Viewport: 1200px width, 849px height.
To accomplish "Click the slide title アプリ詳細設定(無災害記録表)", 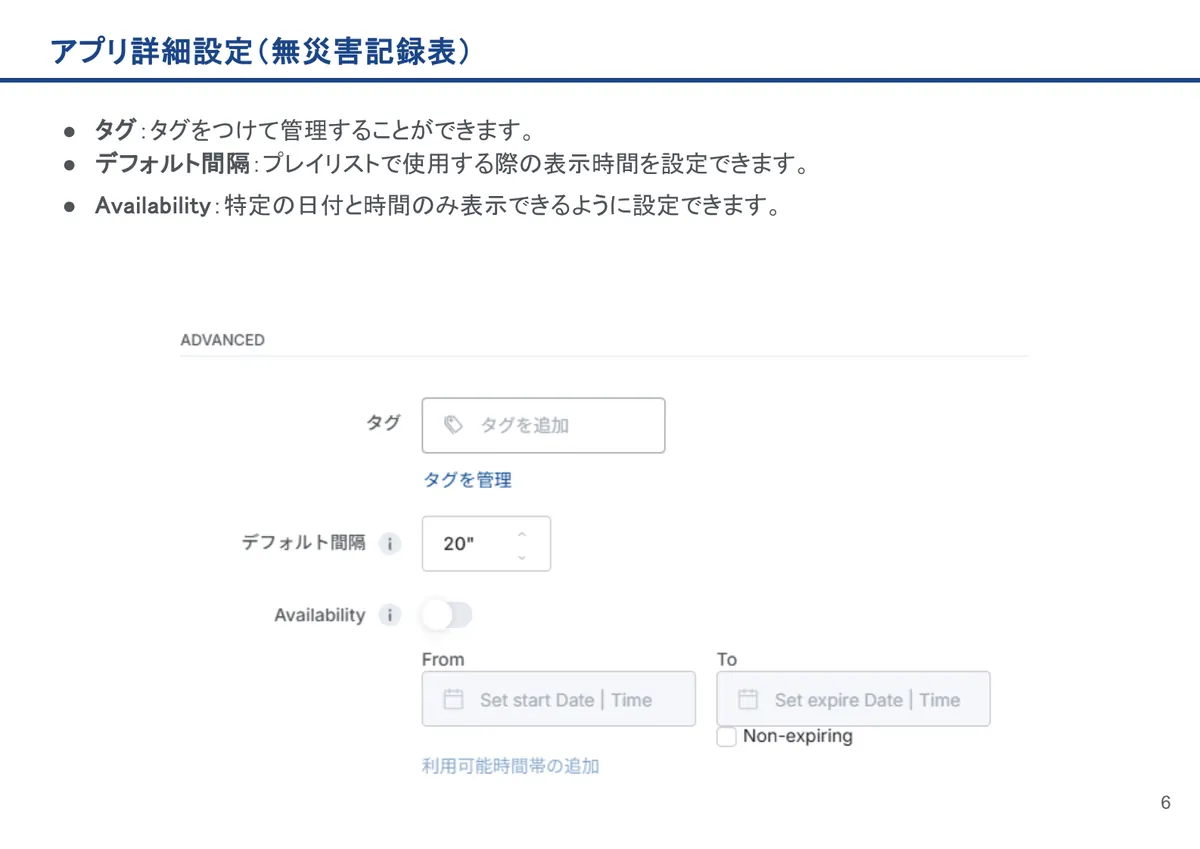I will [260, 53].
